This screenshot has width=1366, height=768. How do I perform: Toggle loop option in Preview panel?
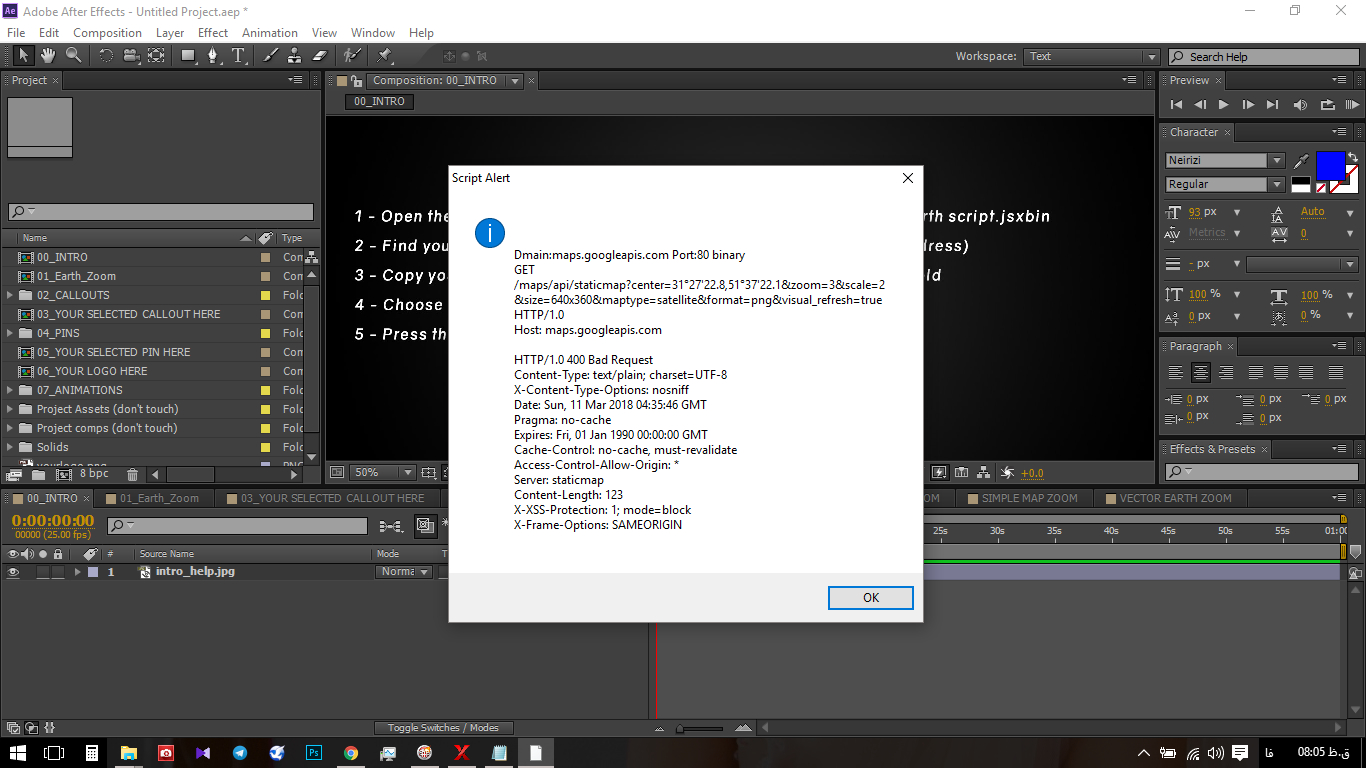tap(1327, 104)
